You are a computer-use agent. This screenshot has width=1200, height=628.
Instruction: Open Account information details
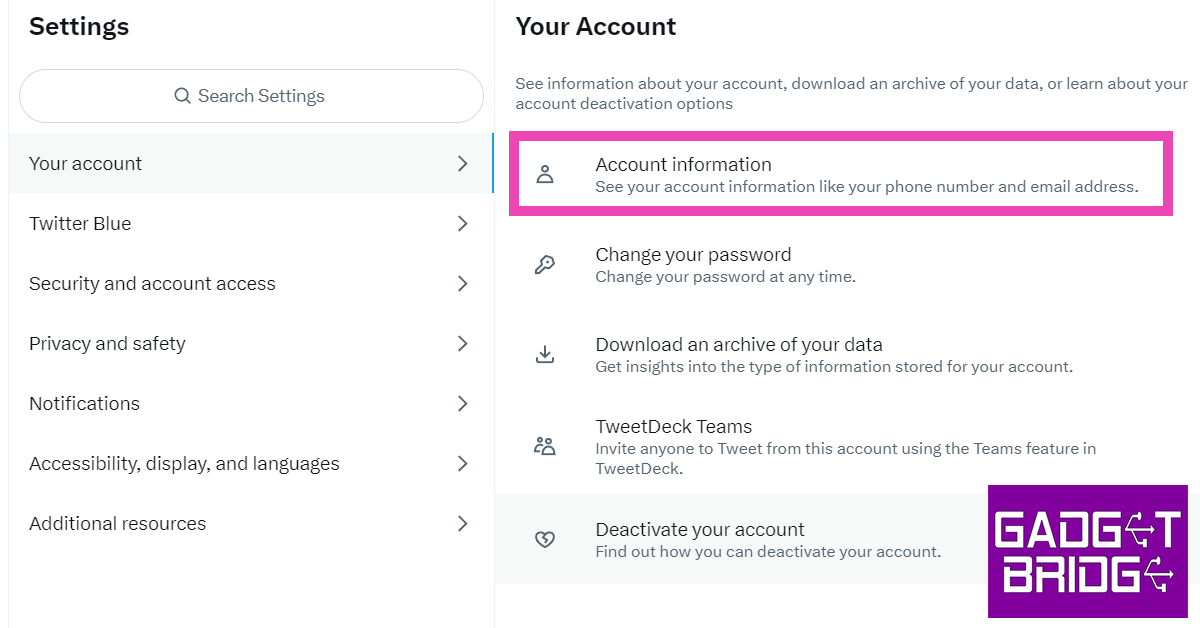pyautogui.click(x=683, y=165)
